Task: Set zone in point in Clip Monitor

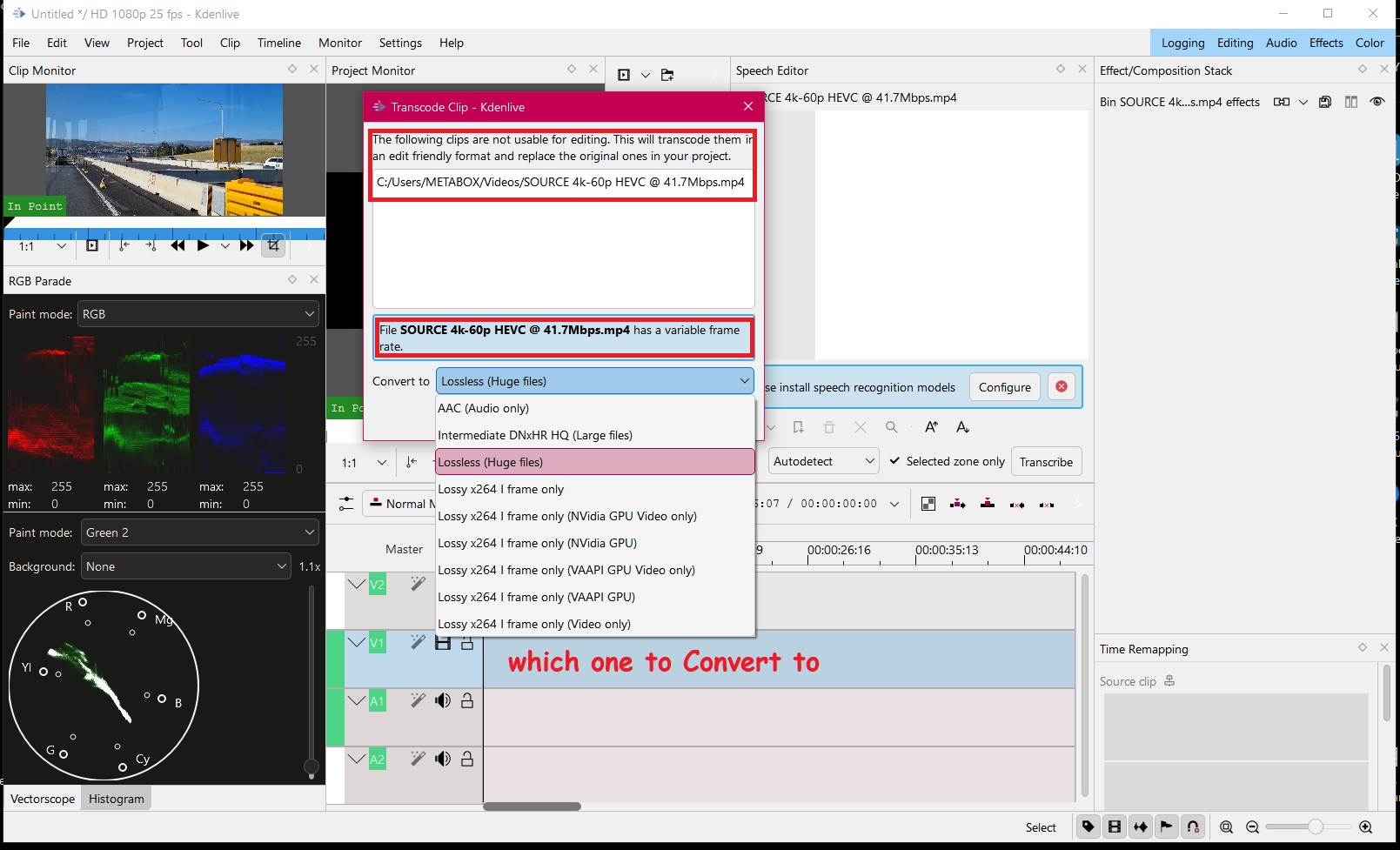Action: [124, 246]
